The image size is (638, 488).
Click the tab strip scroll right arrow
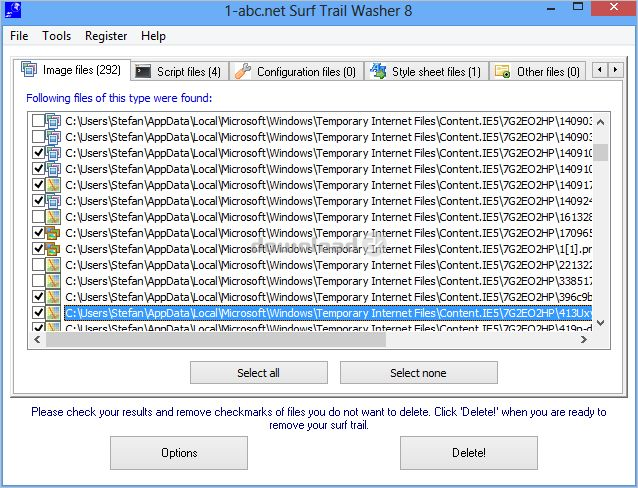coord(615,70)
